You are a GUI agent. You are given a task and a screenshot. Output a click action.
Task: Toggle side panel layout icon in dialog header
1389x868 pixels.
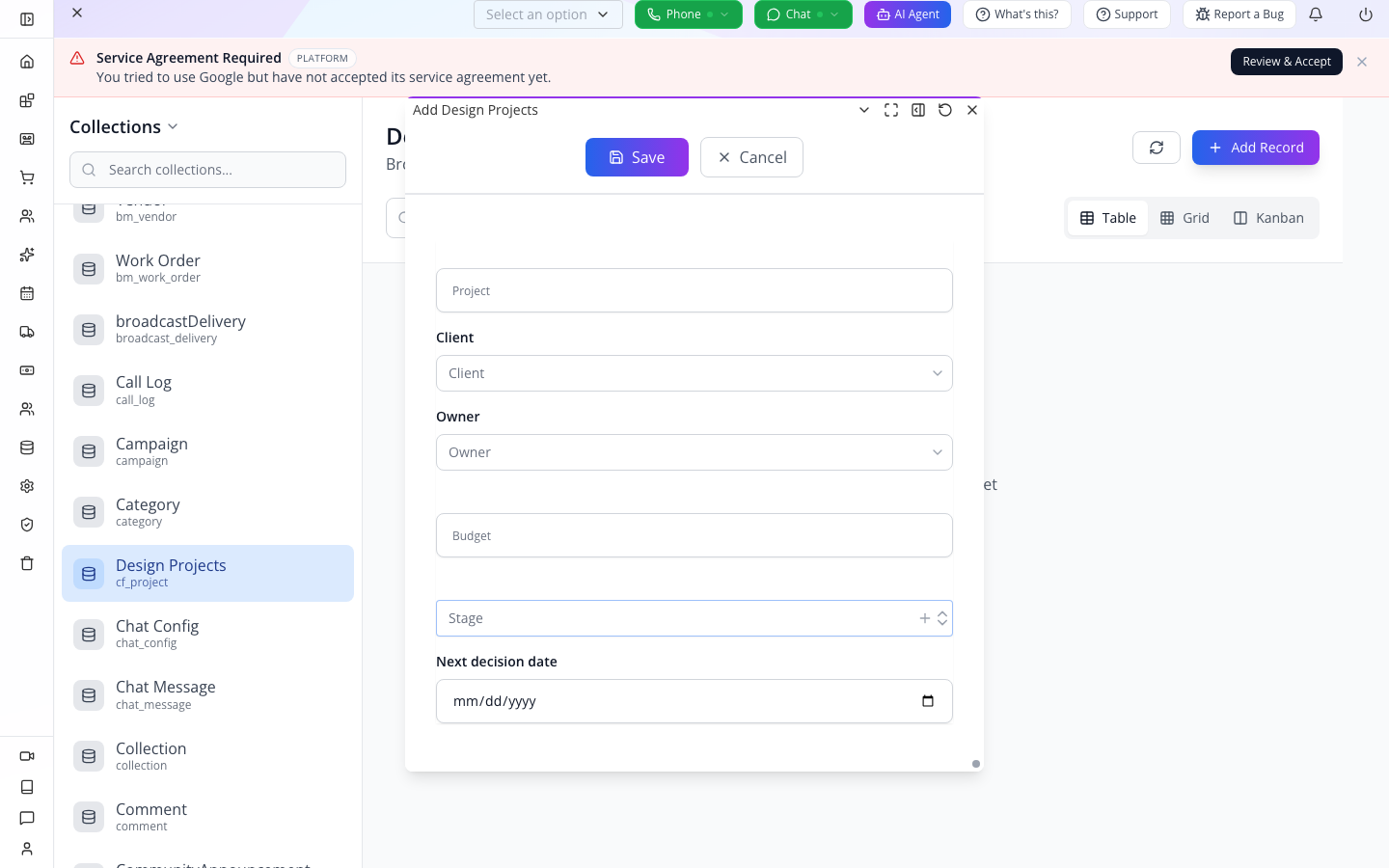tap(918, 110)
